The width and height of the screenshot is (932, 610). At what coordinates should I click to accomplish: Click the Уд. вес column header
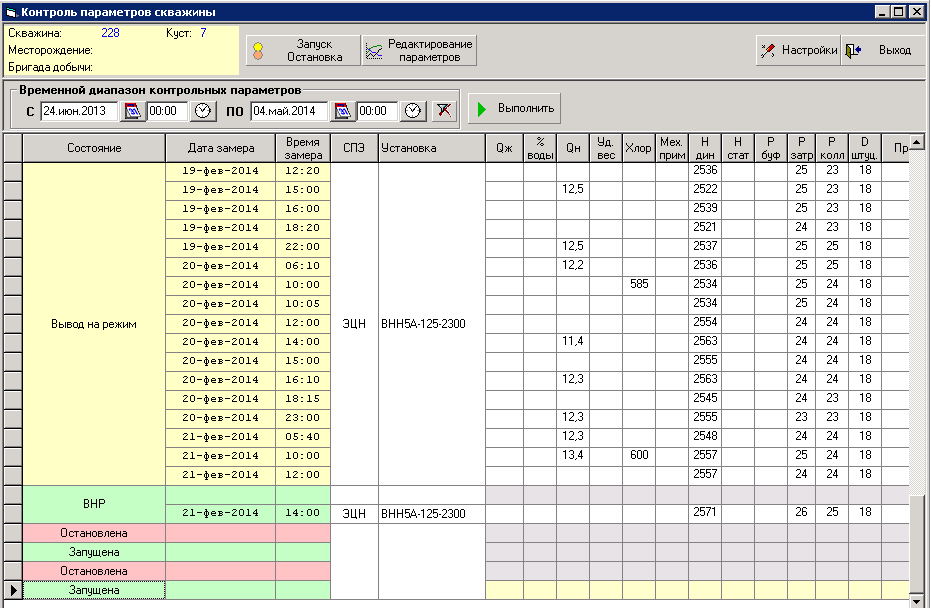tap(606, 148)
